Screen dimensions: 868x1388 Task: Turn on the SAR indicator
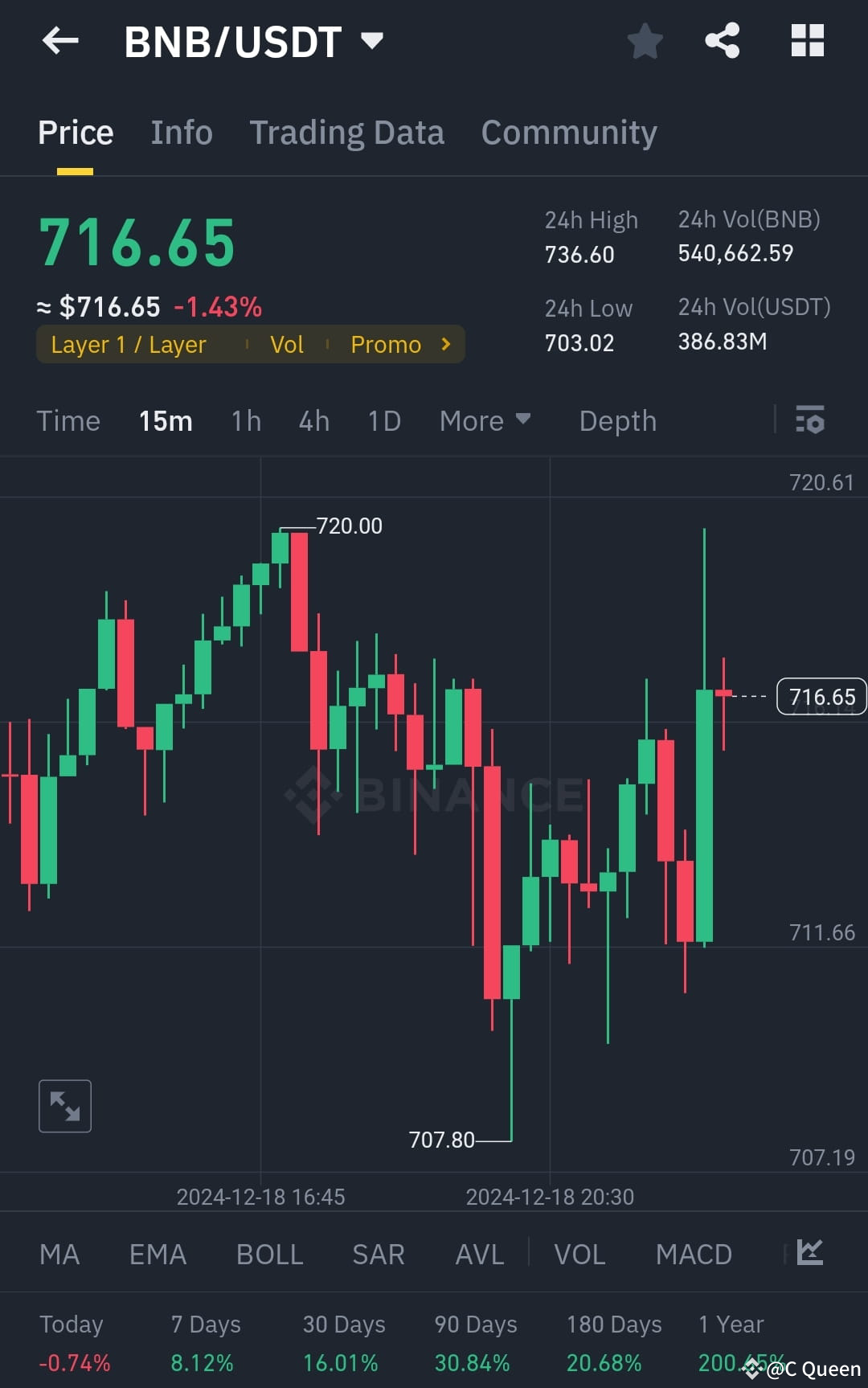(x=378, y=1254)
